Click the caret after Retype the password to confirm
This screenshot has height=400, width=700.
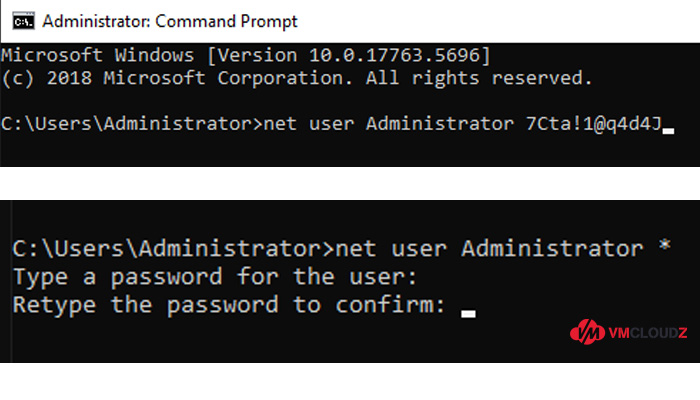[468, 314]
